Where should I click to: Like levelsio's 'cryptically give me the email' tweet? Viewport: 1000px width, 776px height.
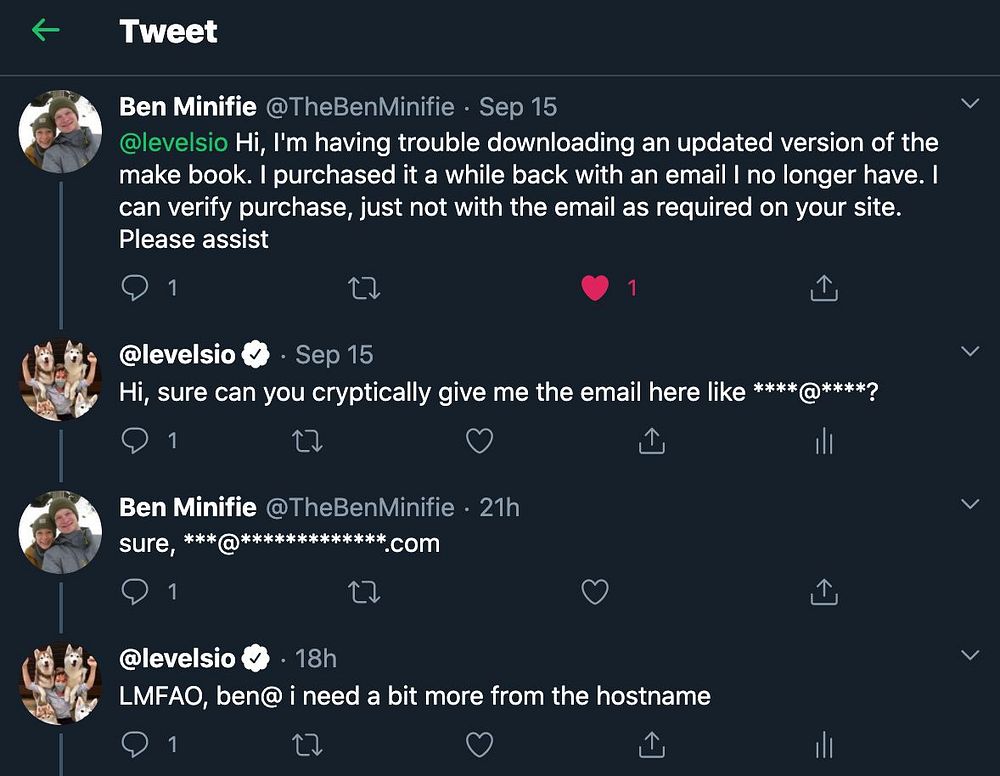tap(480, 441)
